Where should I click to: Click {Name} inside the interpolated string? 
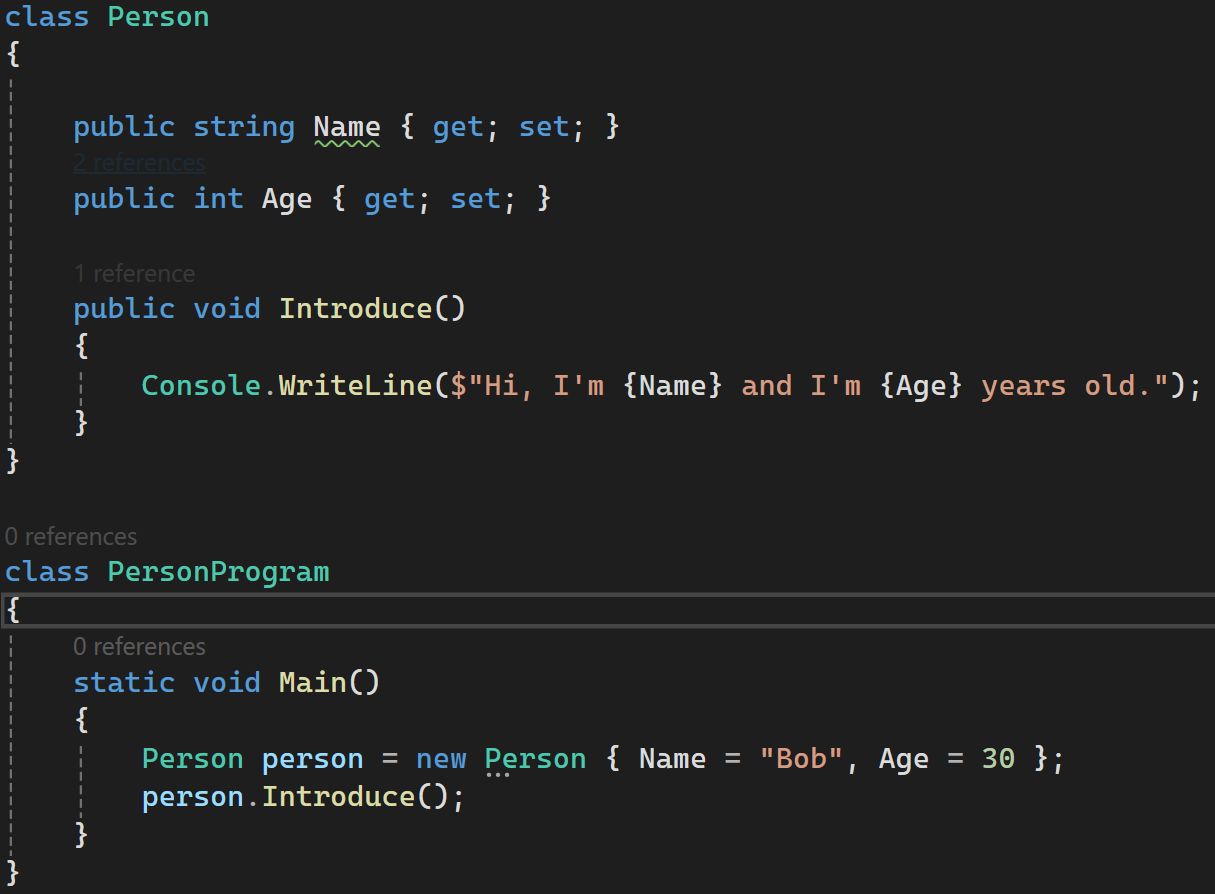672,386
